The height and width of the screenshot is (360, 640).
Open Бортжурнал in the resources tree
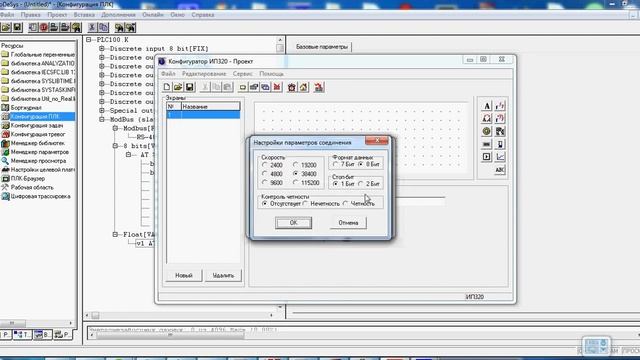pos(26,108)
